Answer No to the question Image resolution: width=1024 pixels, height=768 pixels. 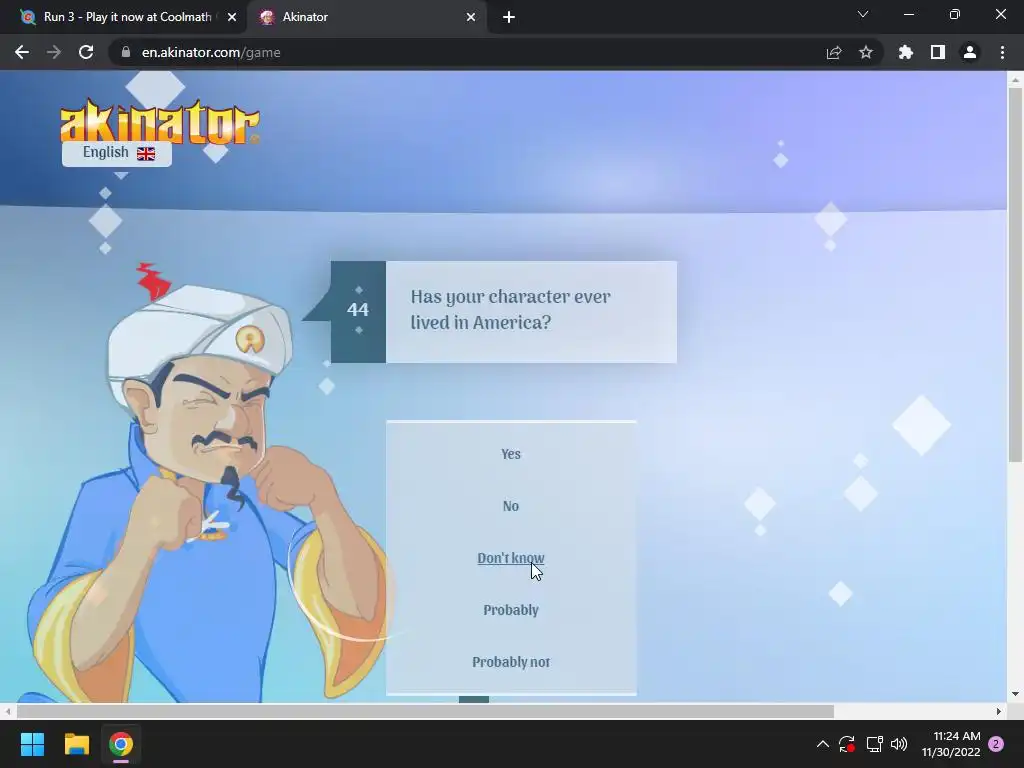coord(511,506)
